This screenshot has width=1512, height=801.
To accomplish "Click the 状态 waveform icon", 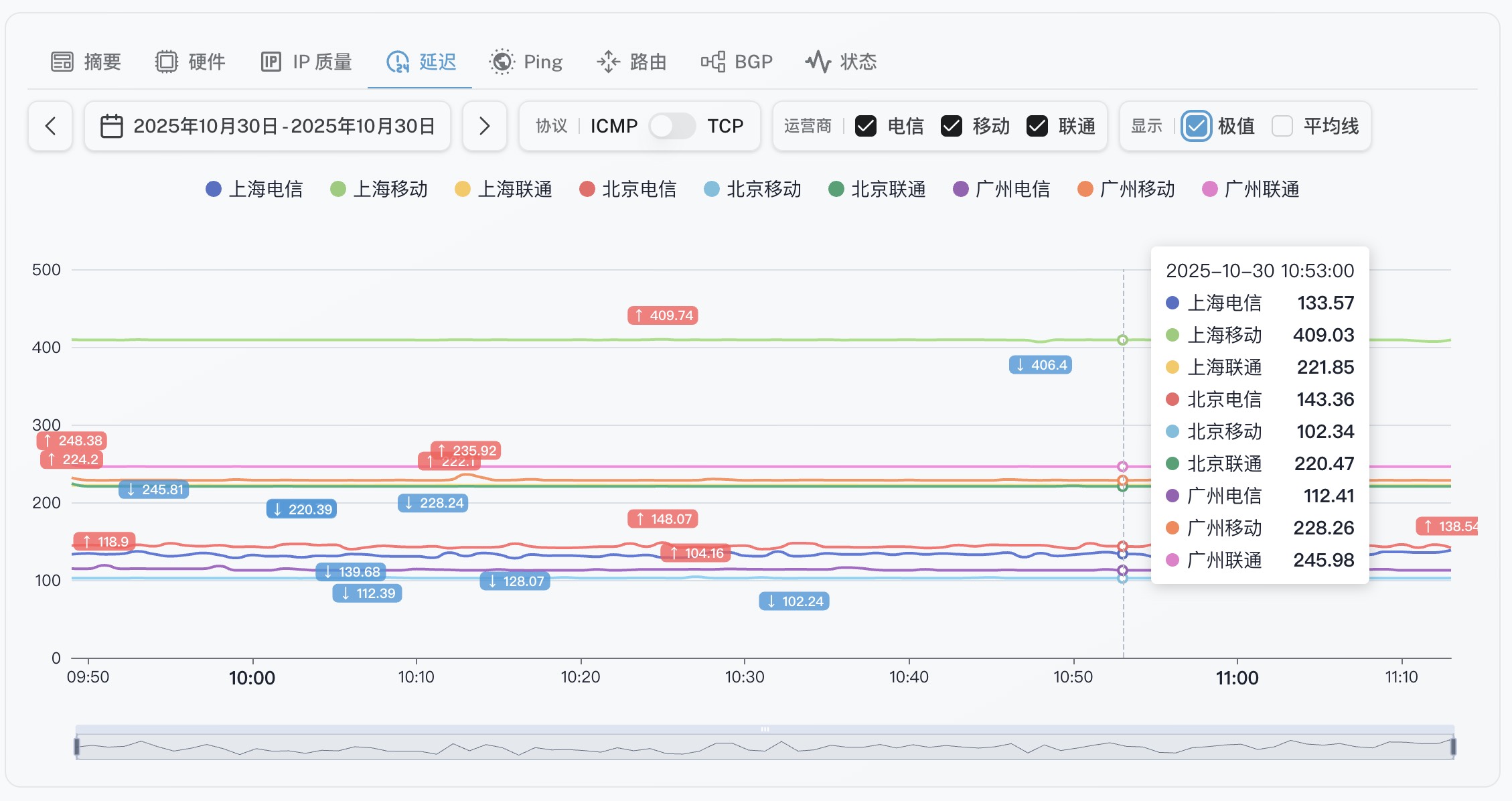I will 818,62.
